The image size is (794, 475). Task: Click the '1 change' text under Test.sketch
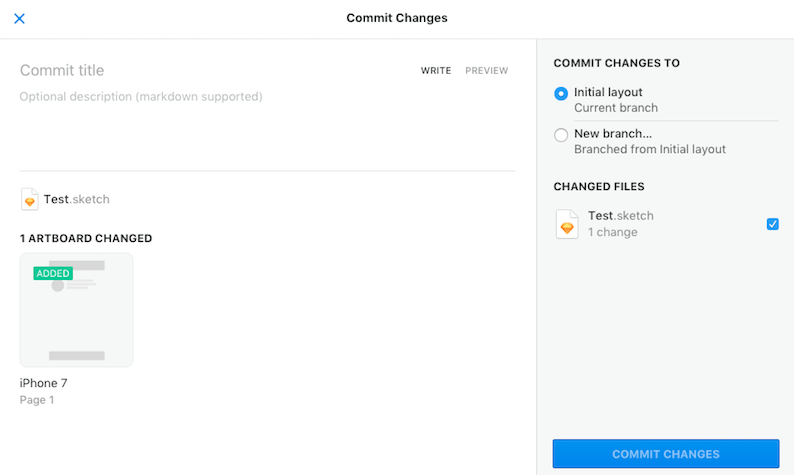coord(612,232)
